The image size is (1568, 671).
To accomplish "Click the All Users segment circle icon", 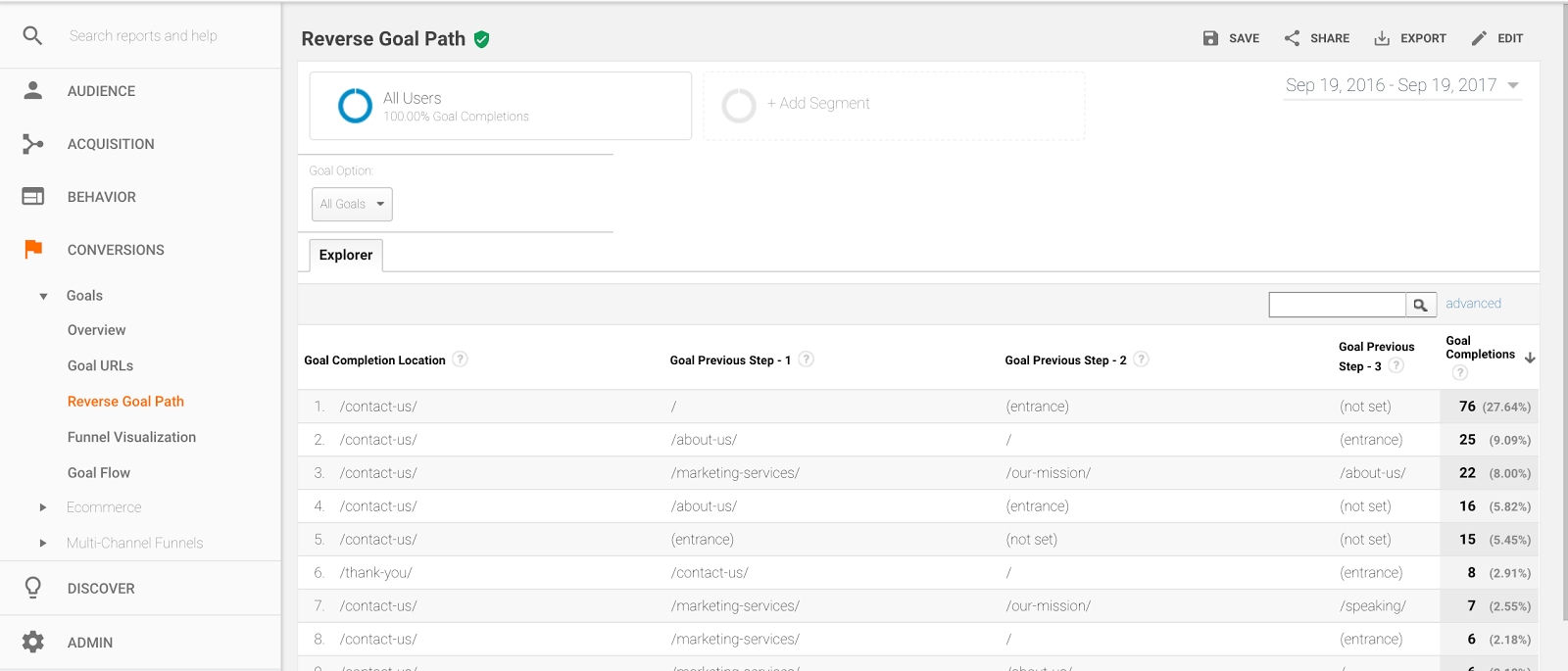I will point(355,106).
